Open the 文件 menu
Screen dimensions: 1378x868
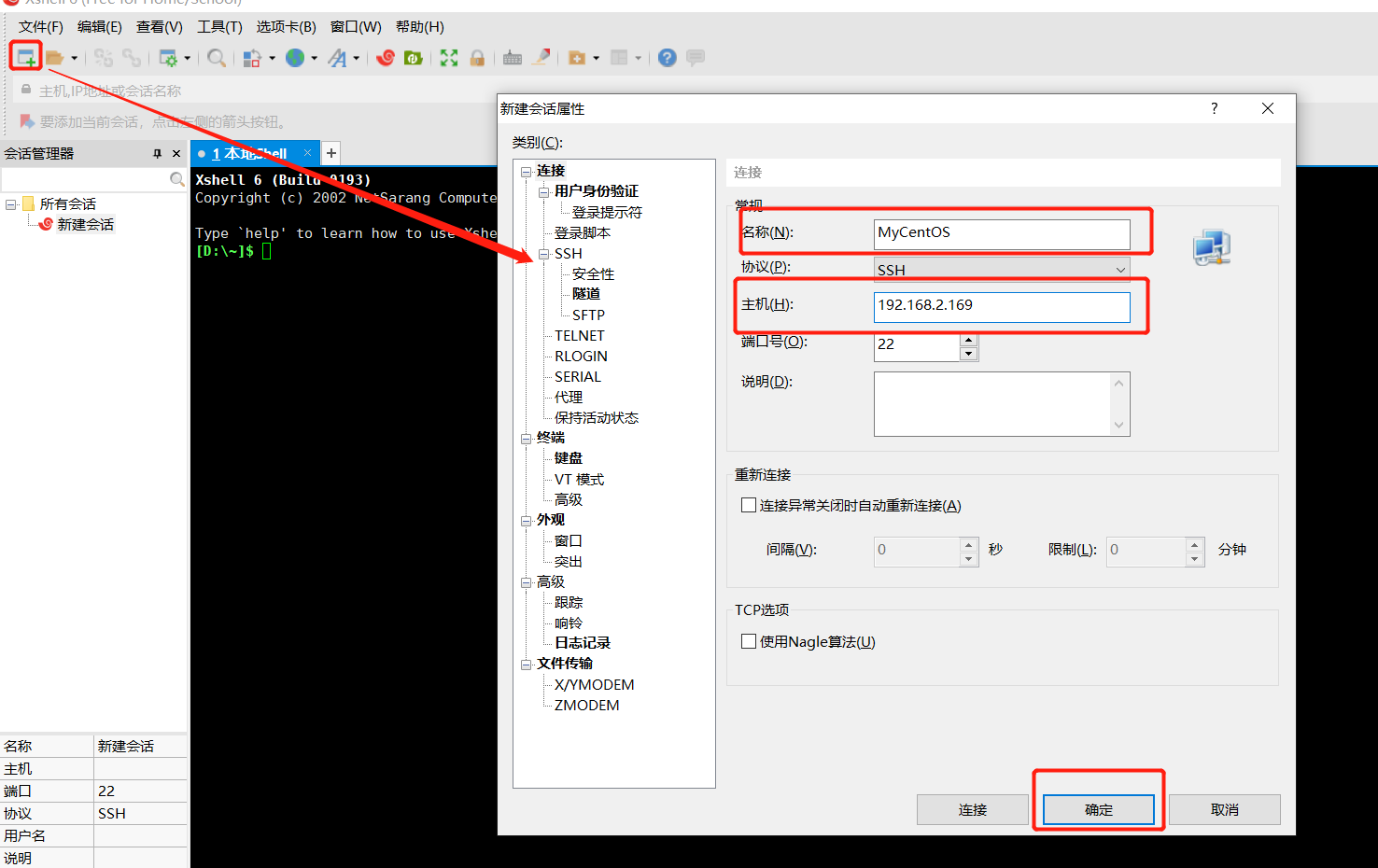click(39, 26)
